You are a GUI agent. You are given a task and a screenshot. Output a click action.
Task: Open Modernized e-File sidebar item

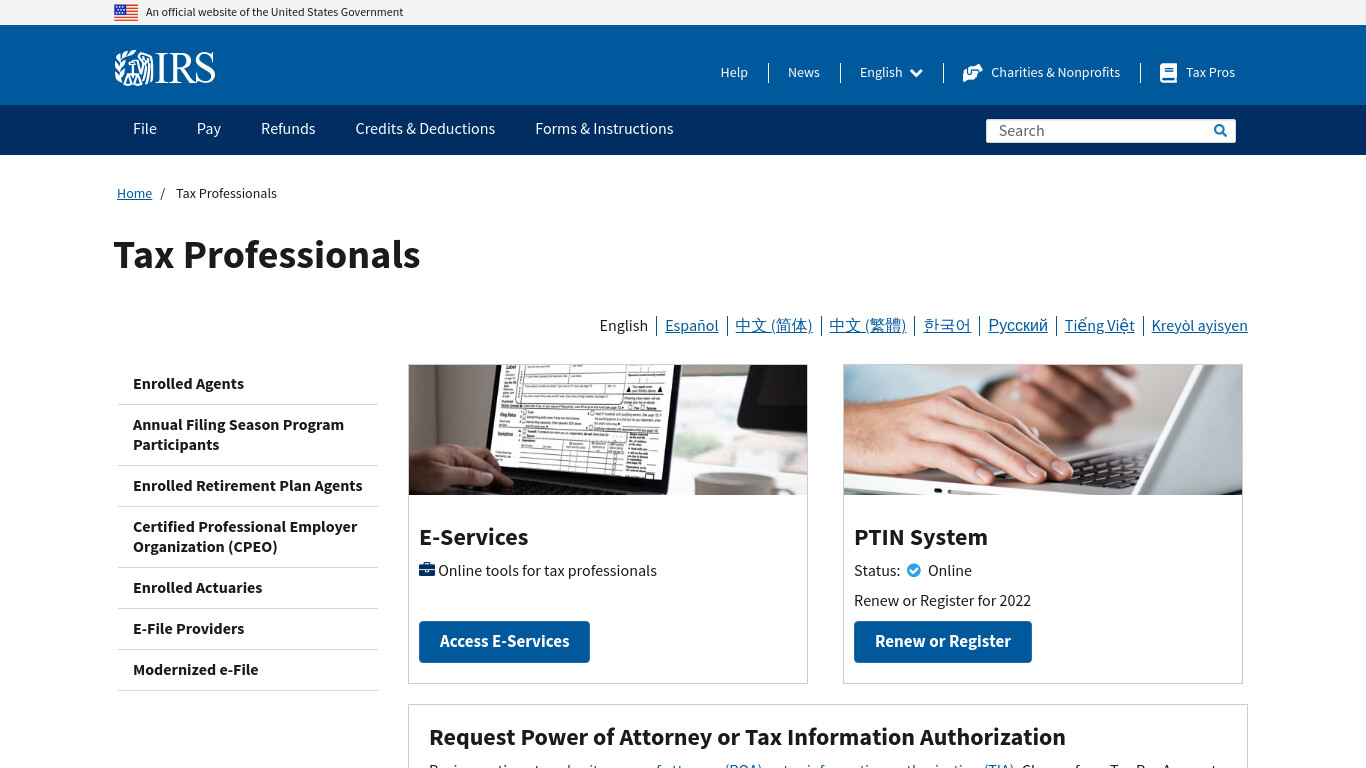pyautogui.click(x=195, y=670)
